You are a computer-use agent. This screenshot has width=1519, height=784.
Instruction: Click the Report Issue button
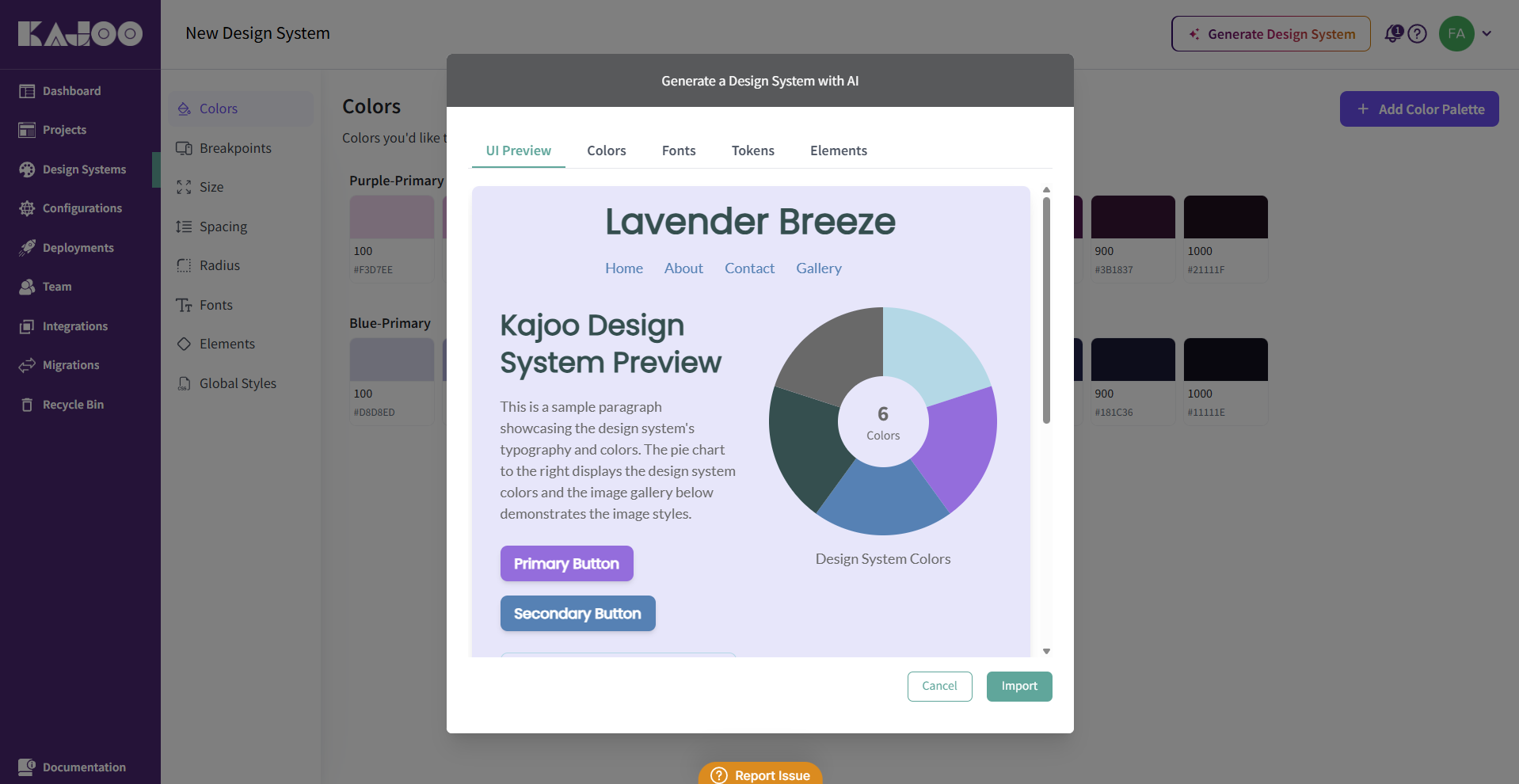[760, 774]
